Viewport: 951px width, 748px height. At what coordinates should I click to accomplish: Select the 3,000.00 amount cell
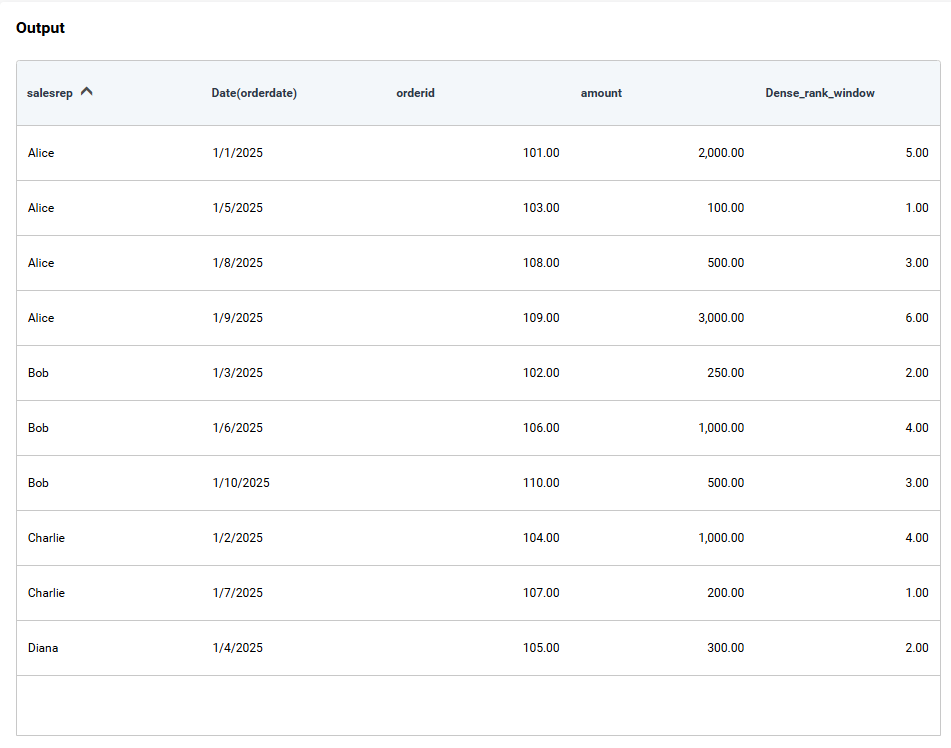pos(720,318)
